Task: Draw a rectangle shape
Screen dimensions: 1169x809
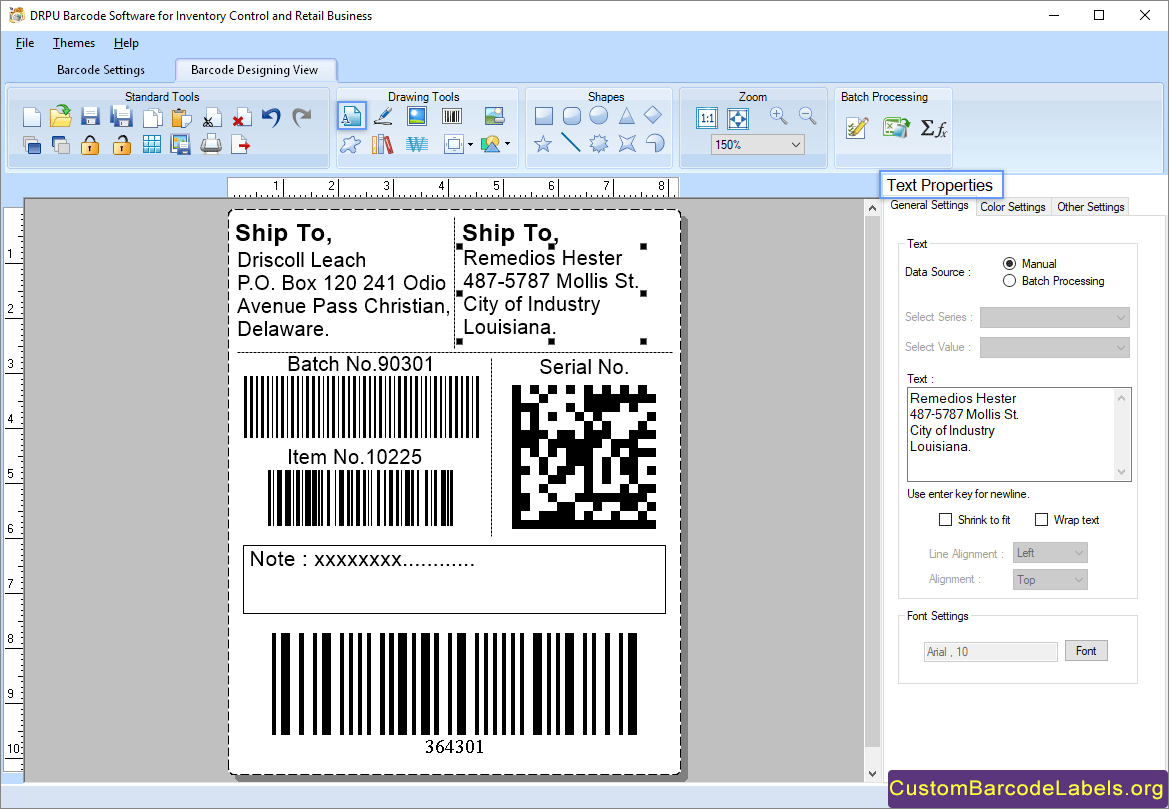Action: 544,116
